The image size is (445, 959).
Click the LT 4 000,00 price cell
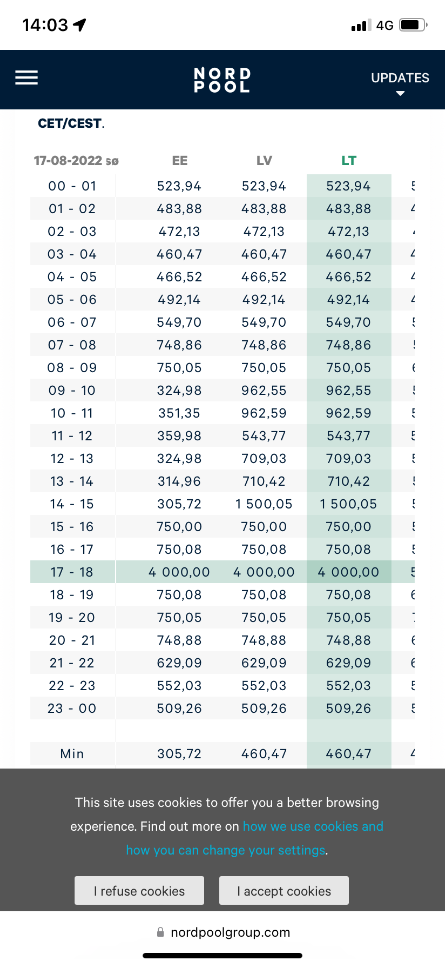coord(348,572)
